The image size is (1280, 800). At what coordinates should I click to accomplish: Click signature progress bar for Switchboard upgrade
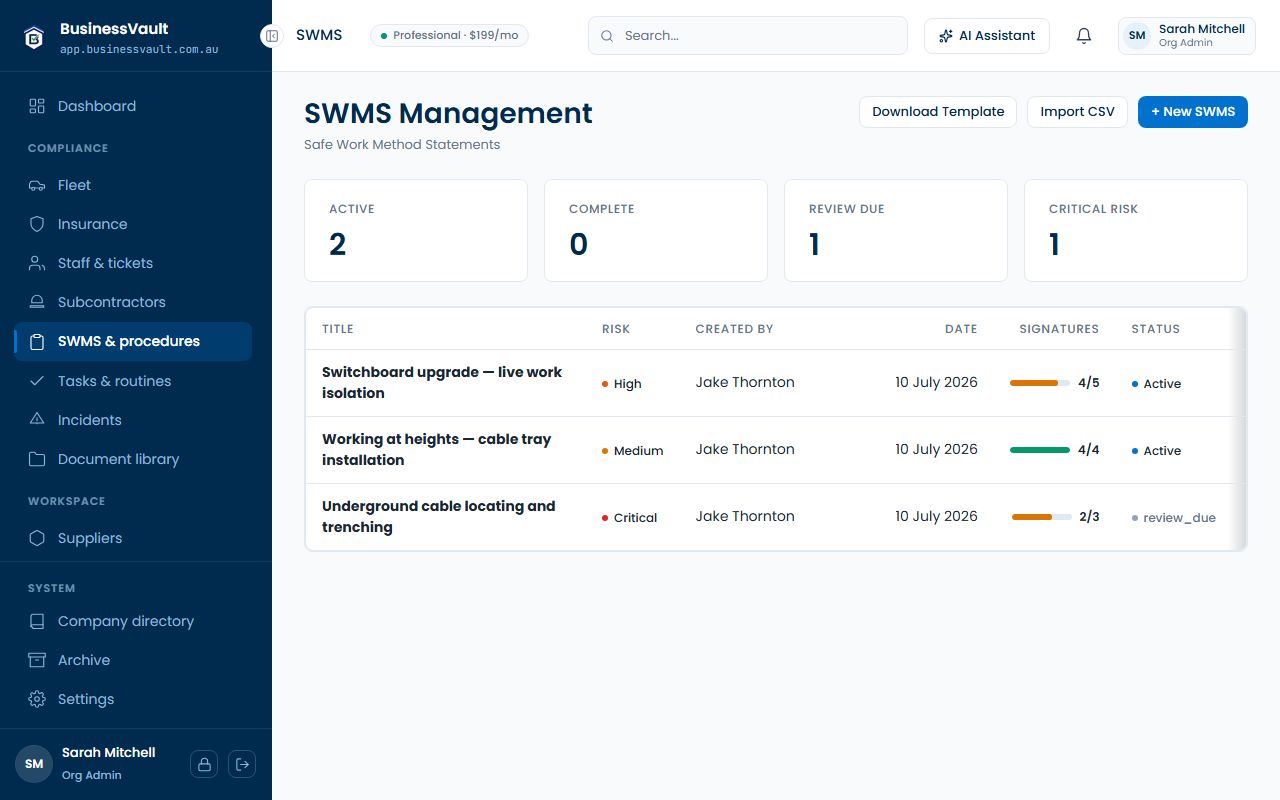[1040, 383]
